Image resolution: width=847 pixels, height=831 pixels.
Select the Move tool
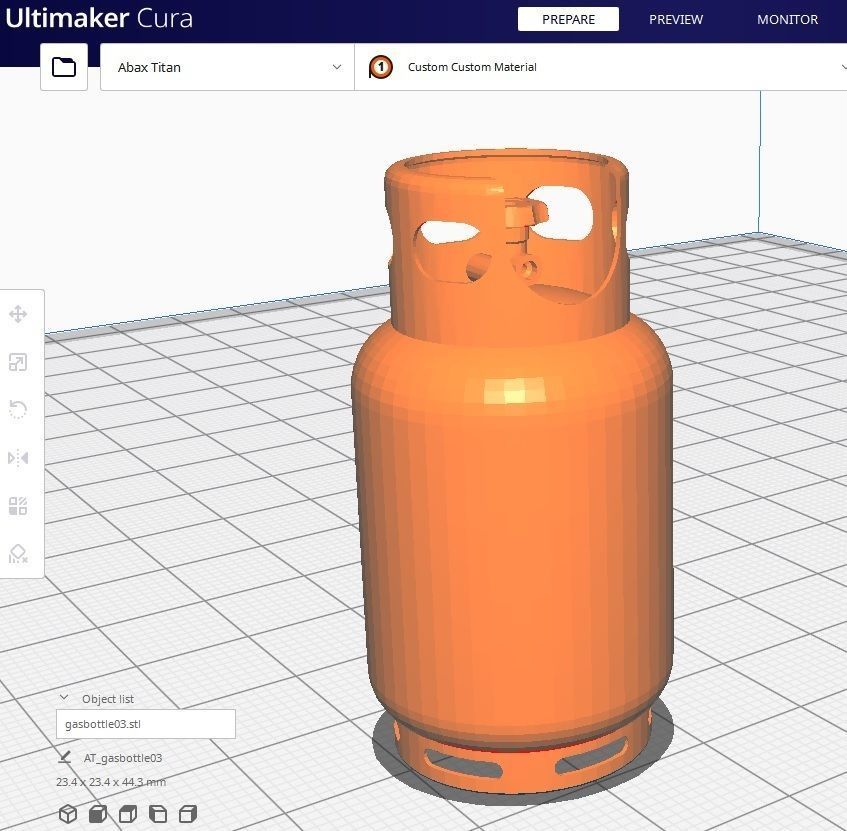click(x=18, y=314)
